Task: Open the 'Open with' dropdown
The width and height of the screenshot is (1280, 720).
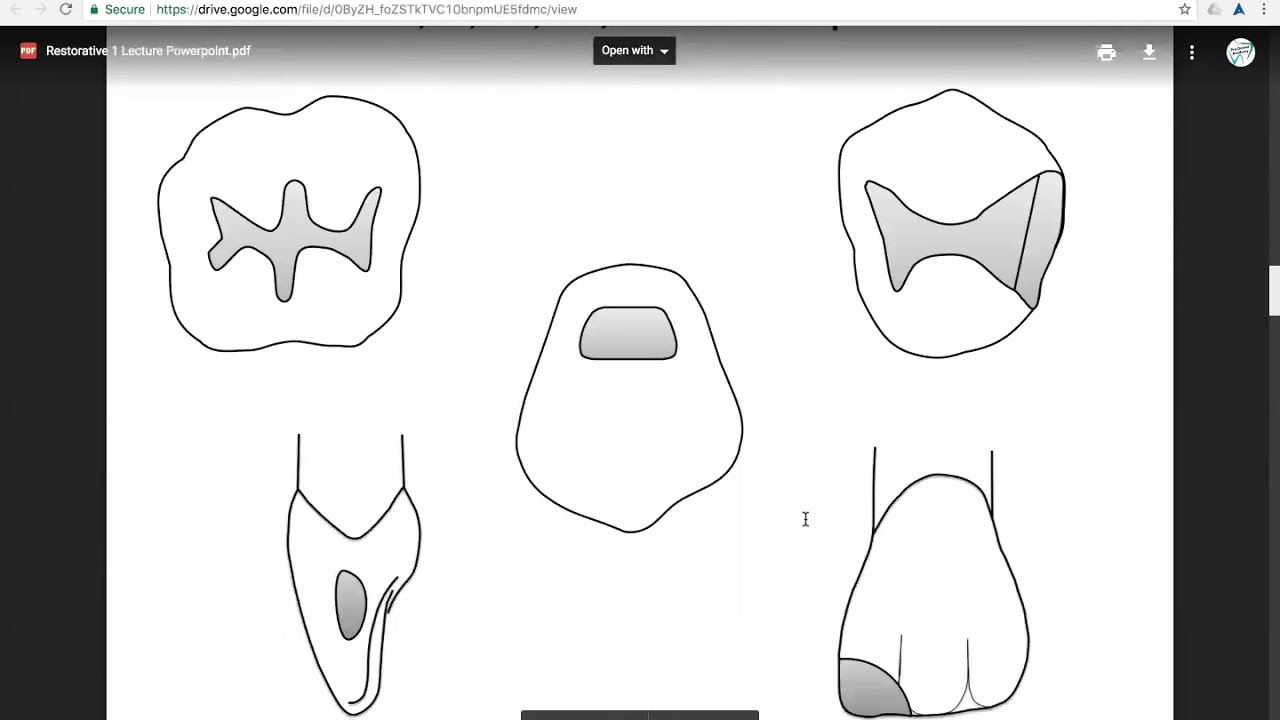Action: tap(634, 51)
